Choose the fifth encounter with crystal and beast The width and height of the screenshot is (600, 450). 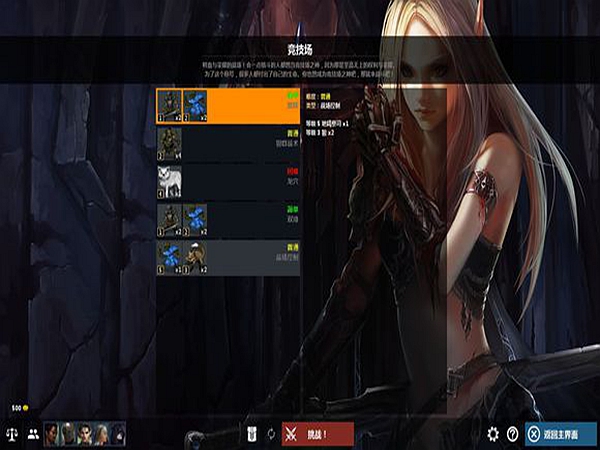pos(228,258)
